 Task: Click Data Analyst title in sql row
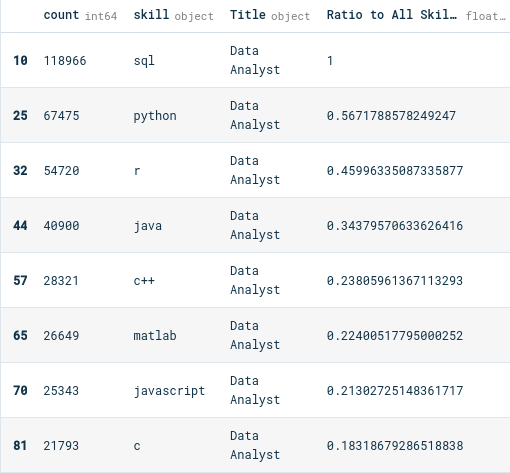pyautogui.click(x=255, y=60)
